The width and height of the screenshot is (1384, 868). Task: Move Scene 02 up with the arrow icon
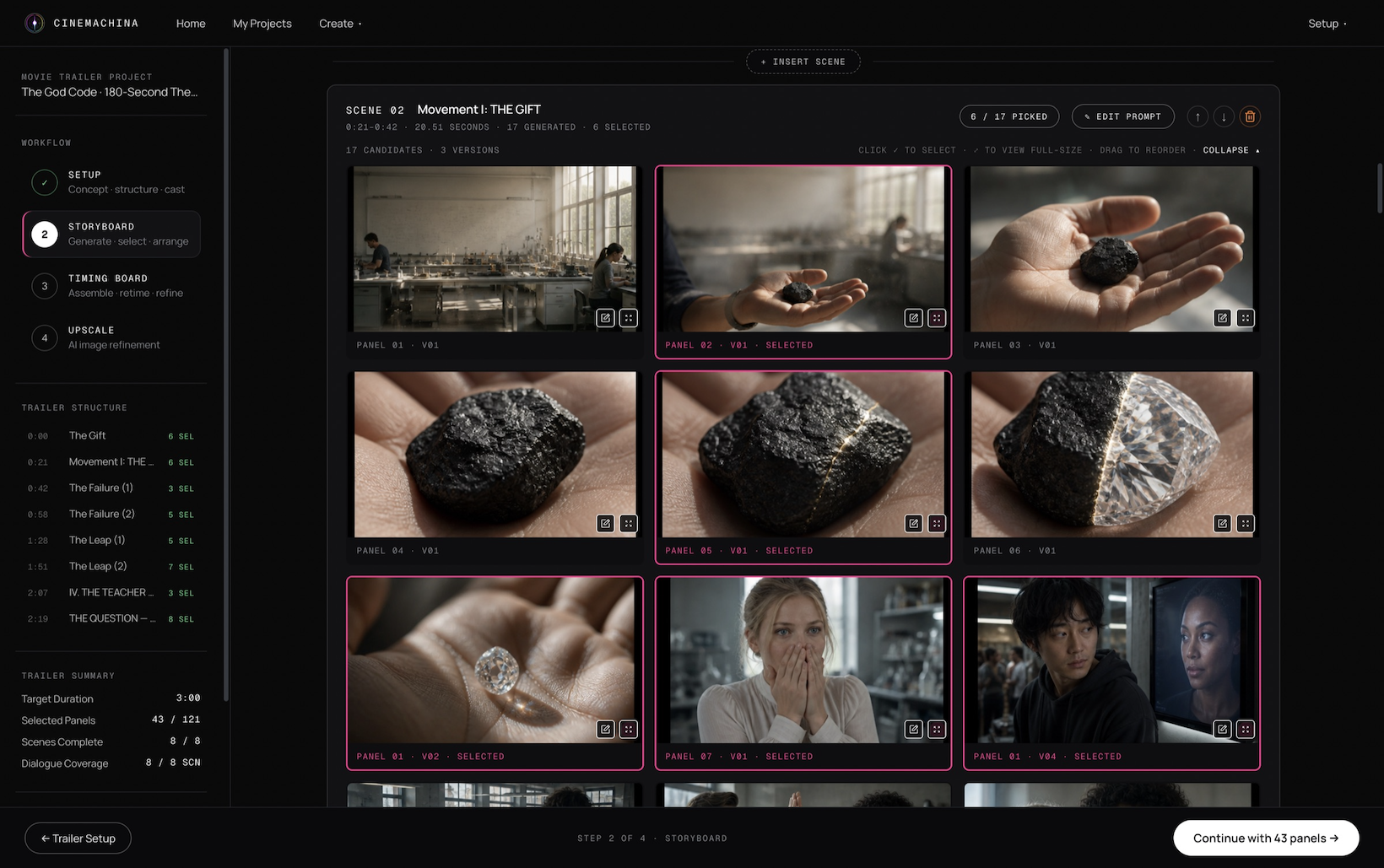click(1197, 116)
